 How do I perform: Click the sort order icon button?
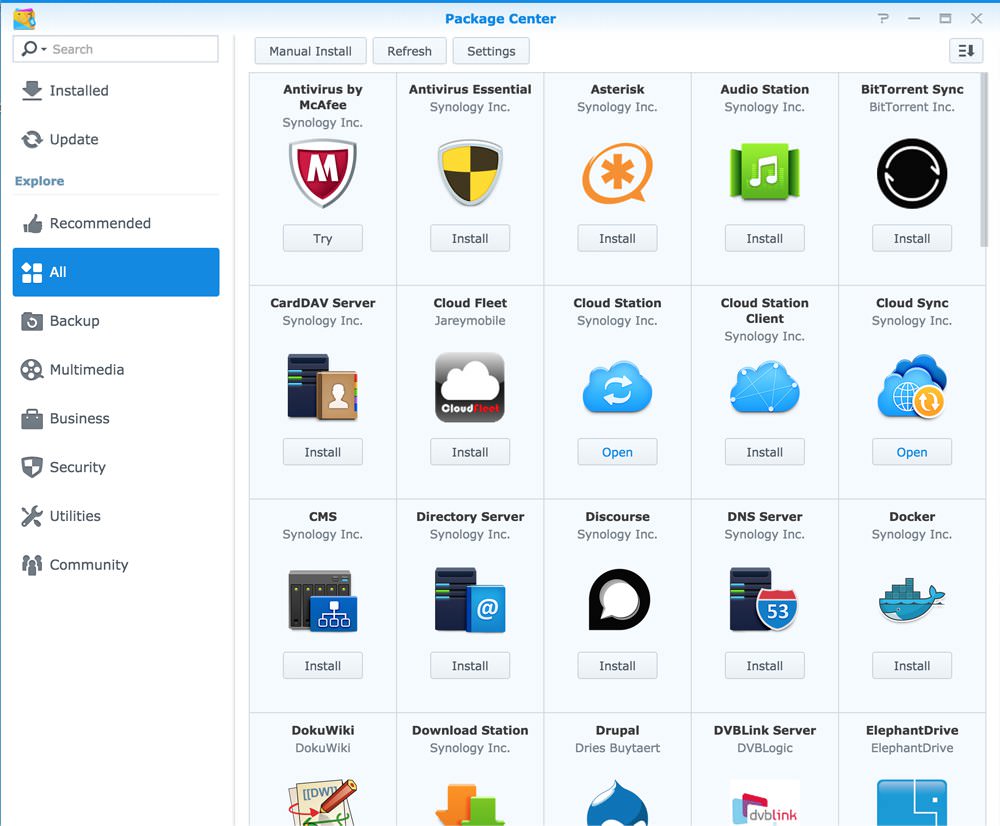[x=966, y=50]
